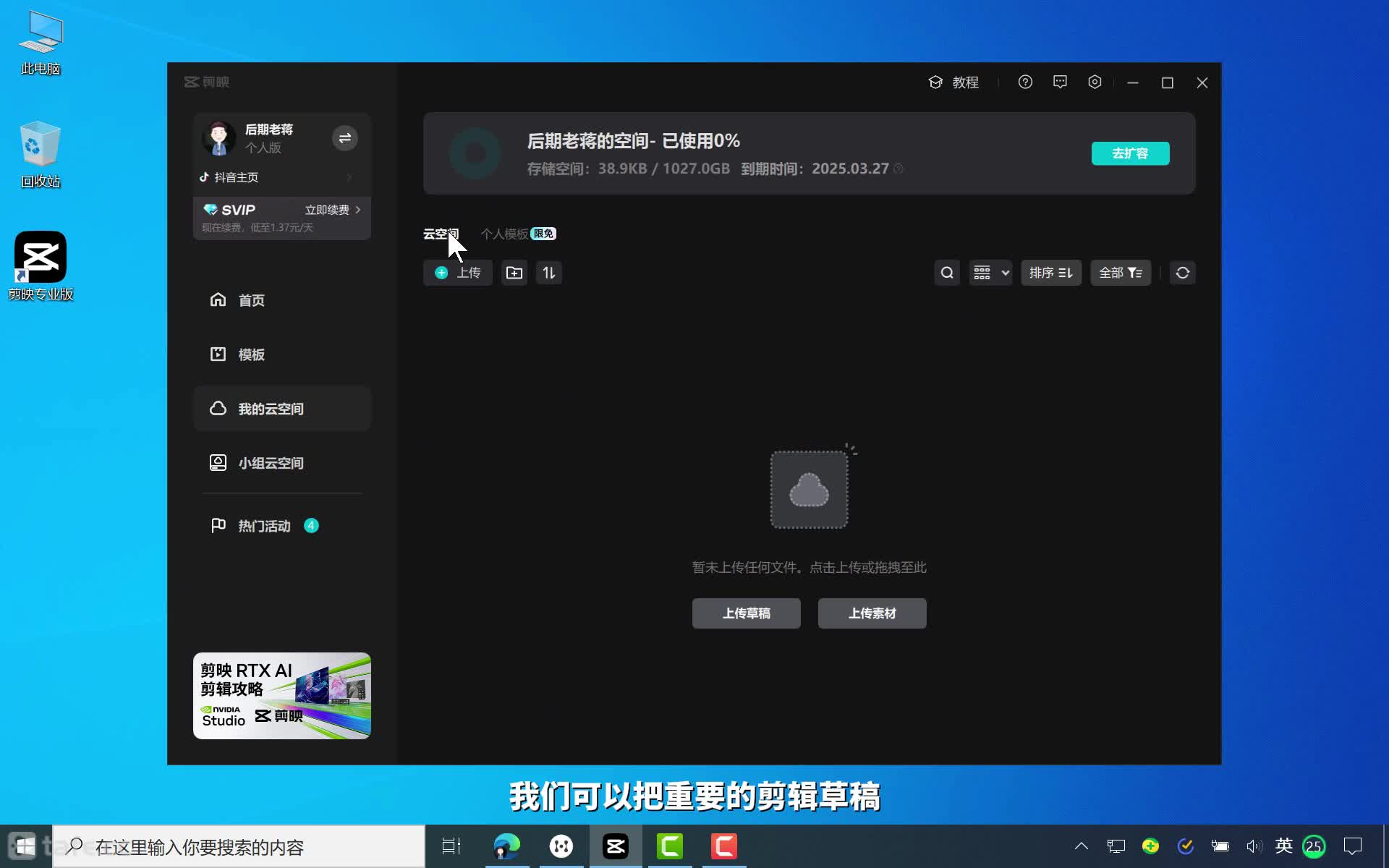This screenshot has height=868, width=1389.
Task: Click the 剪映 taskbar icon
Action: tap(616, 846)
